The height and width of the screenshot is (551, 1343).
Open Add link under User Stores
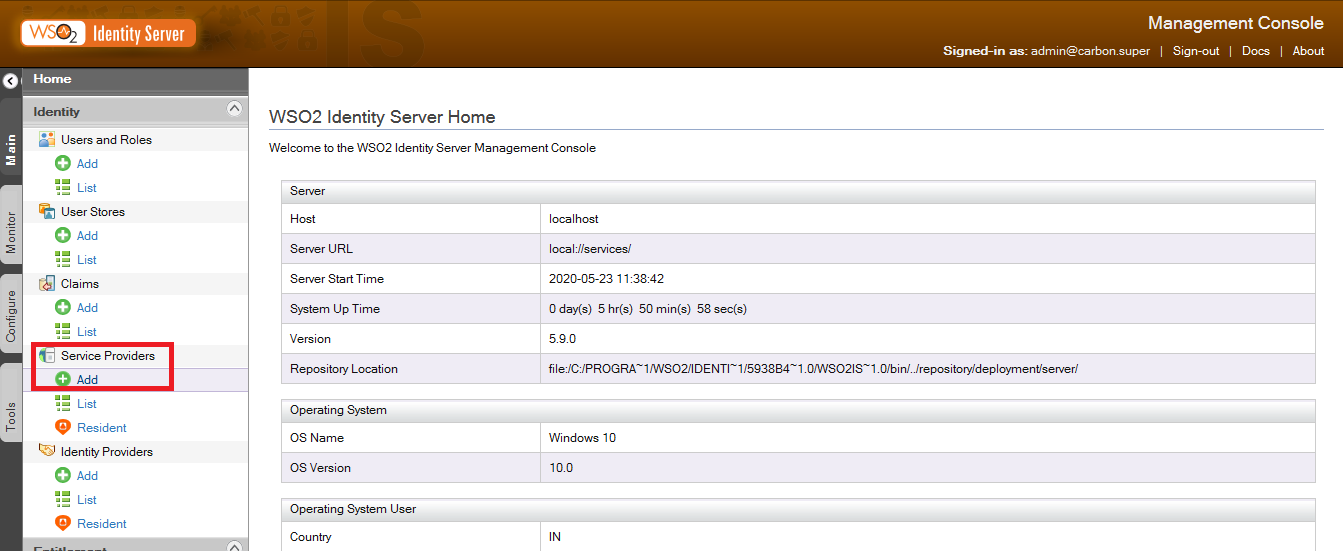(x=87, y=236)
